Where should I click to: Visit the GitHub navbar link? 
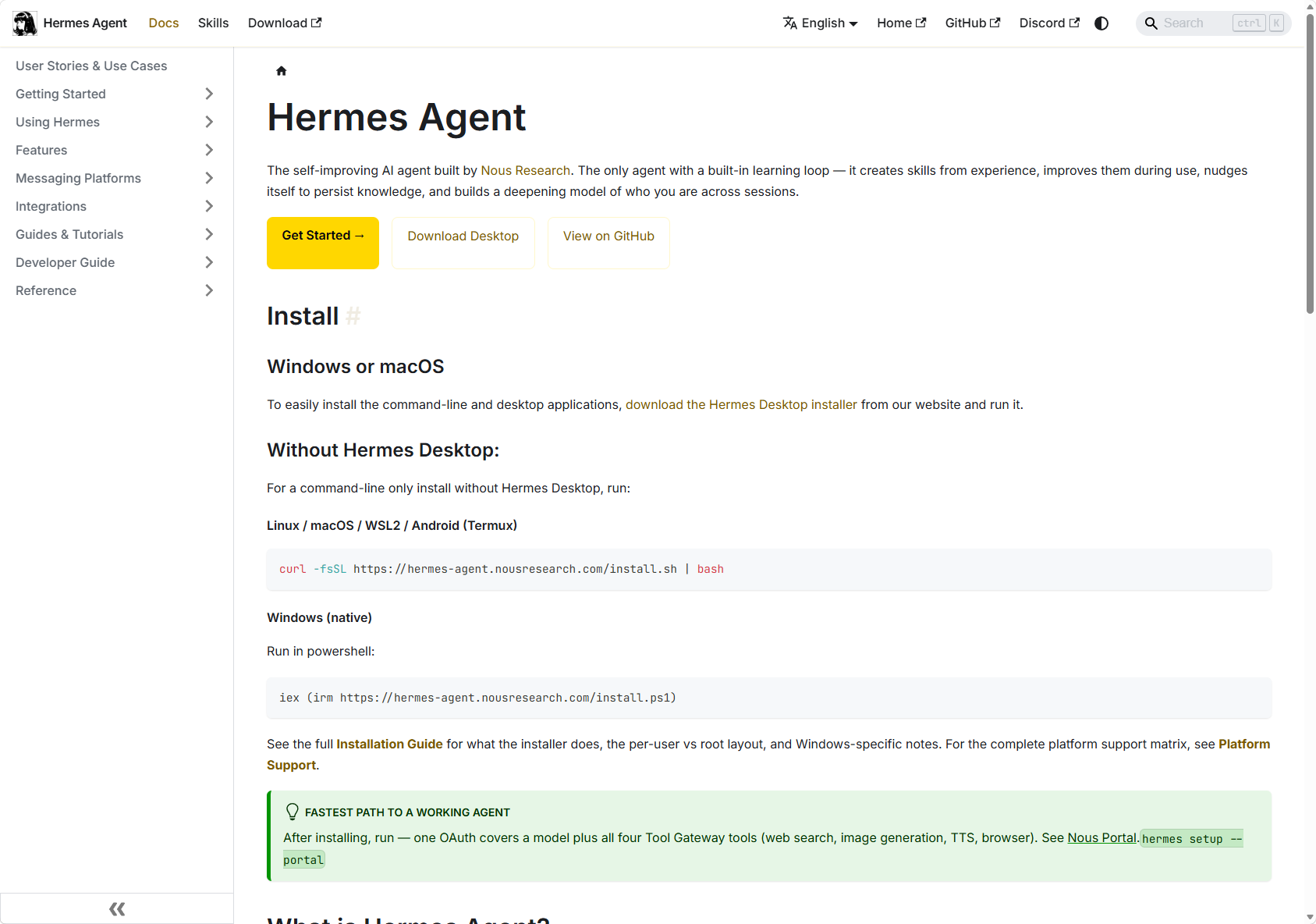pos(973,23)
